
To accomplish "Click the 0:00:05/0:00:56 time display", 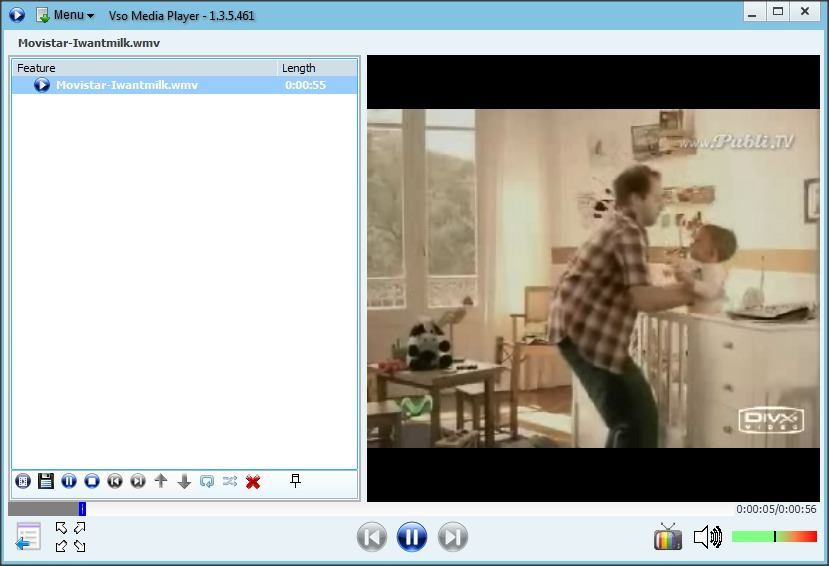I will [x=776, y=509].
